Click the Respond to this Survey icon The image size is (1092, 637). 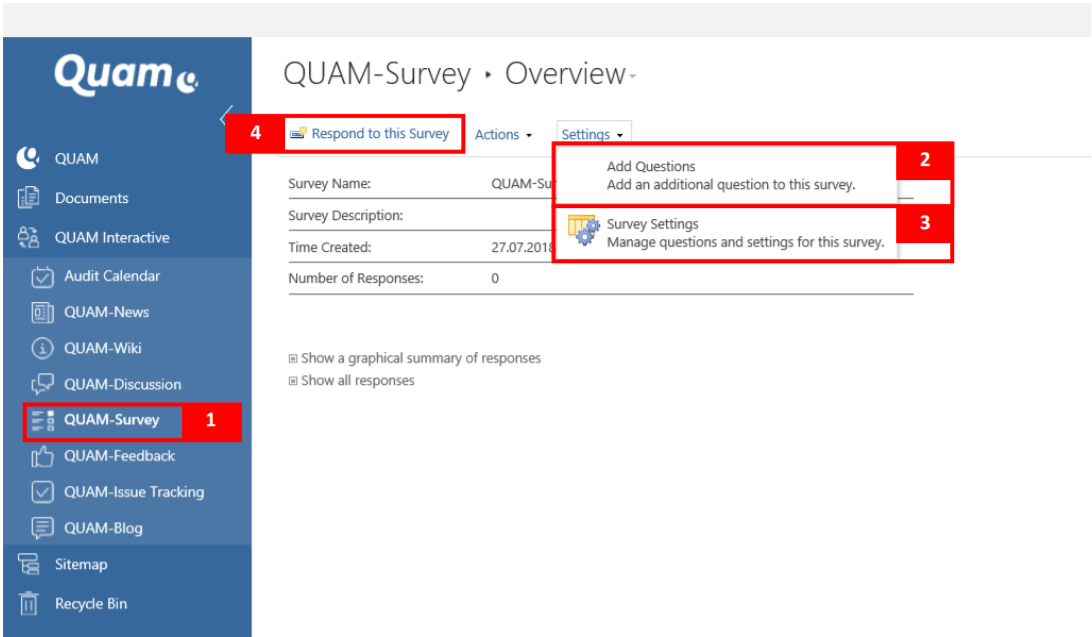pyautogui.click(x=298, y=133)
